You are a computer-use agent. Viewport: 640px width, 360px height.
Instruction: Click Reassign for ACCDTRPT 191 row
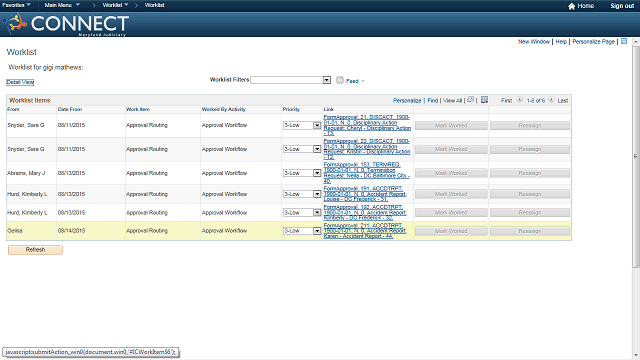click(530, 194)
